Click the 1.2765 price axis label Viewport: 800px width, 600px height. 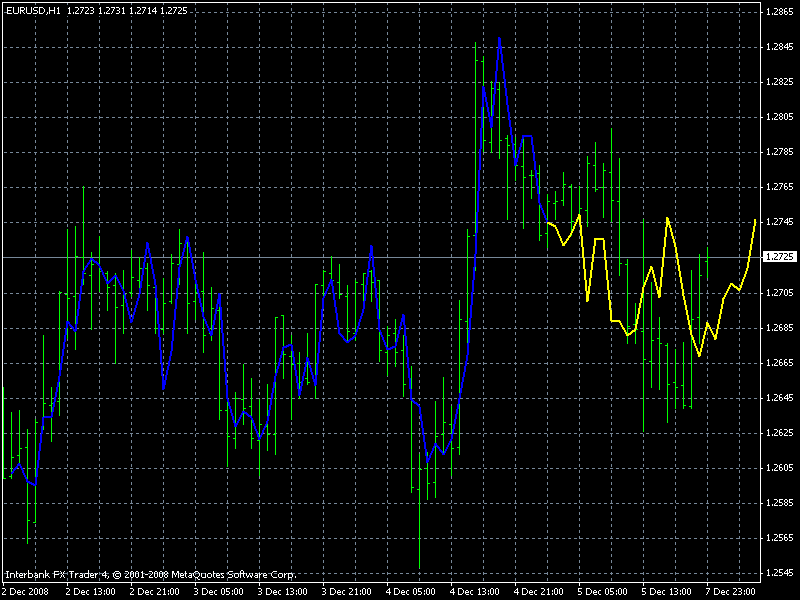point(780,187)
